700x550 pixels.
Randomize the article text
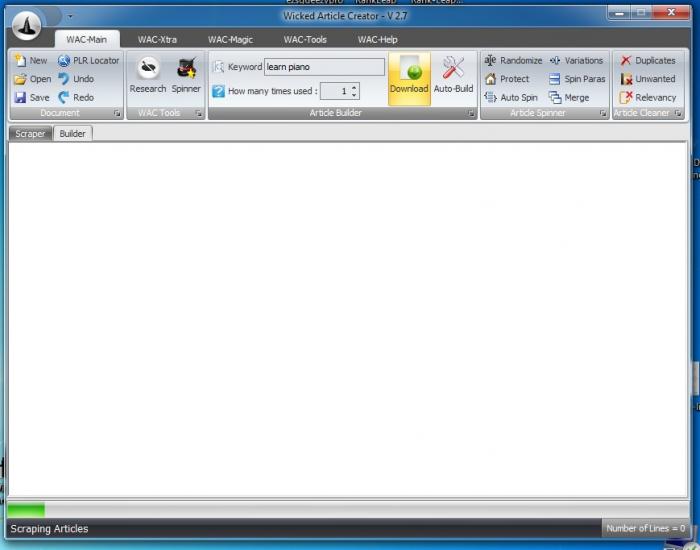coord(513,60)
